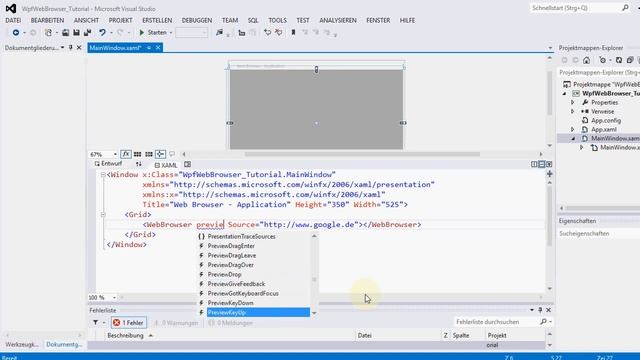The image size is (640, 360).
Task: Click the New Project toolbar icon
Action: pyautogui.click(x=48, y=32)
